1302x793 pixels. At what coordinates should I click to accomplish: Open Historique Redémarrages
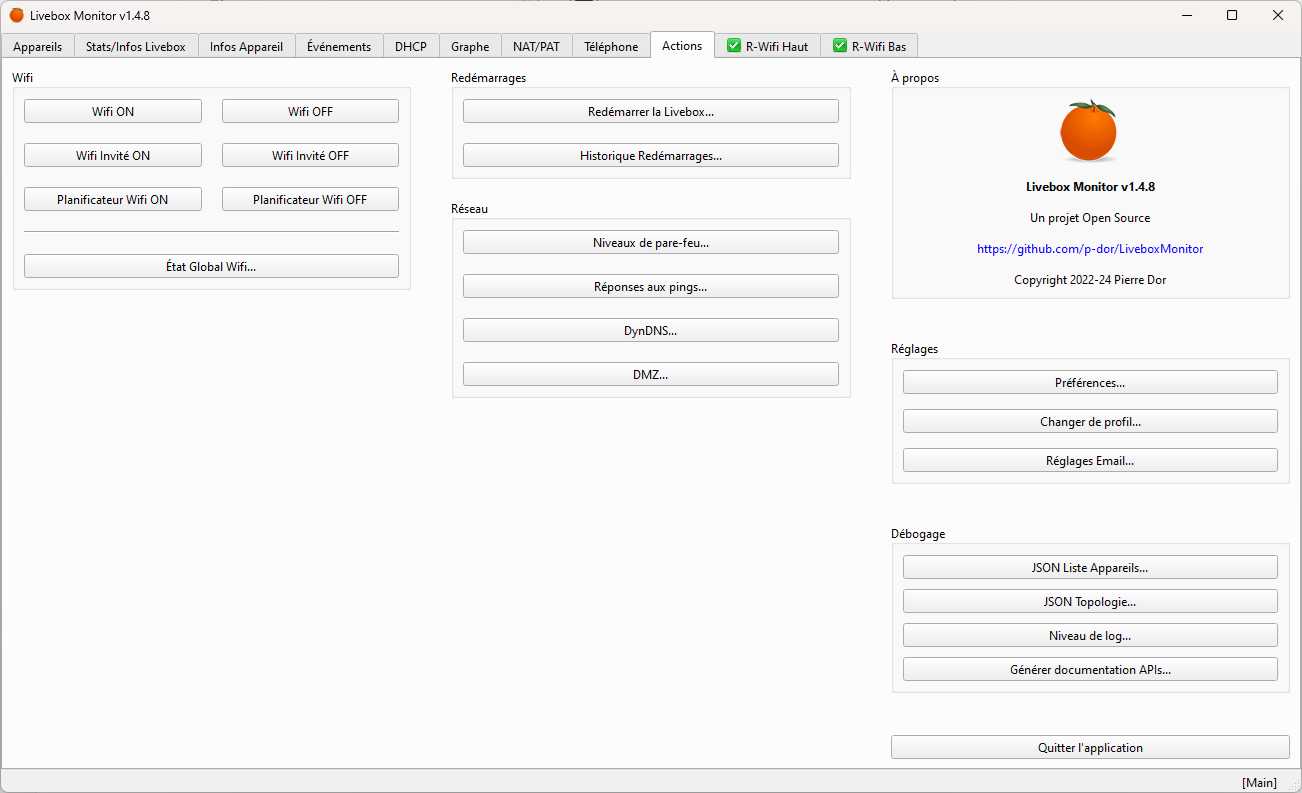(x=651, y=155)
